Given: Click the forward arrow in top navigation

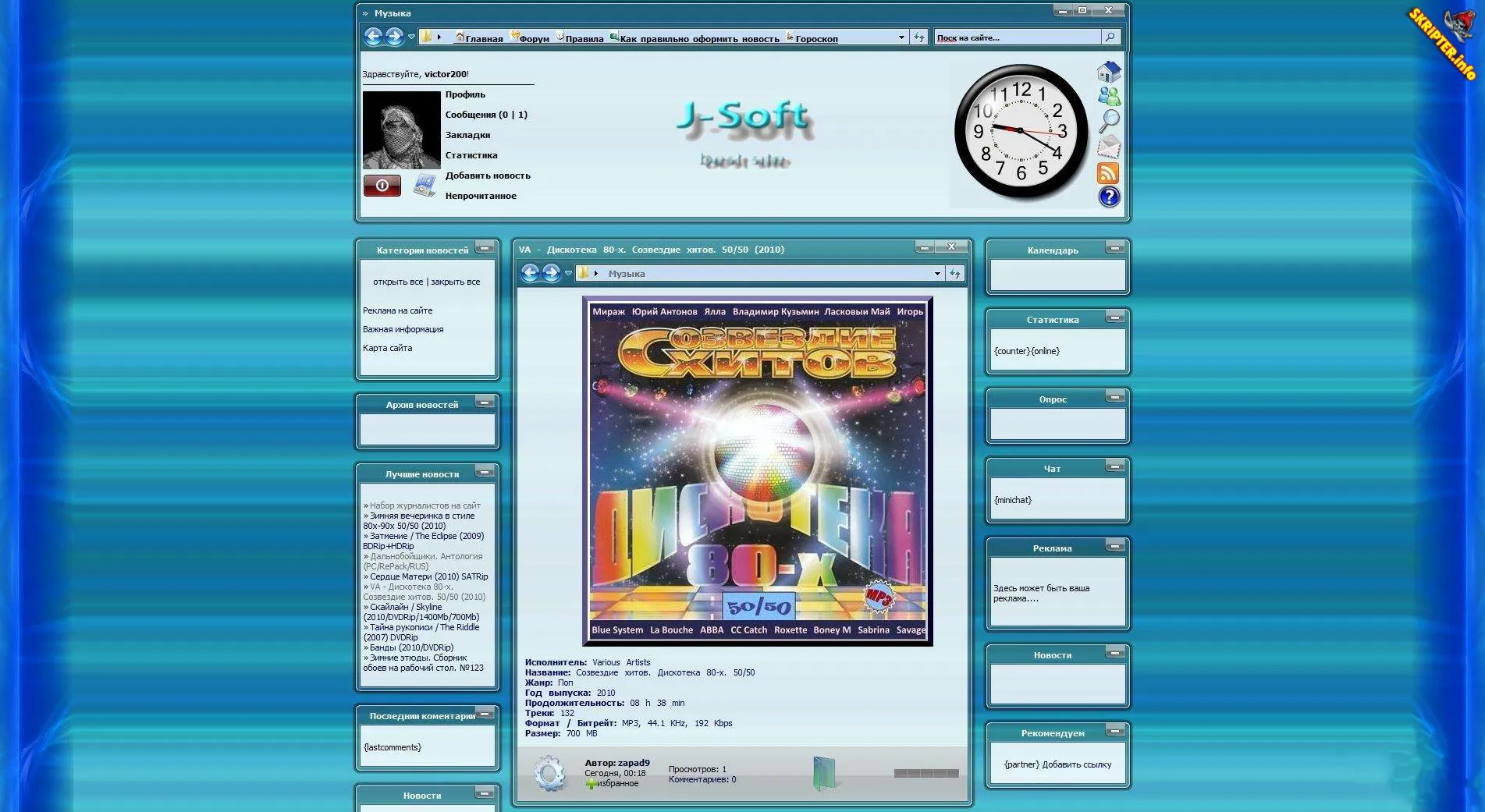Looking at the screenshot, I should (x=394, y=37).
